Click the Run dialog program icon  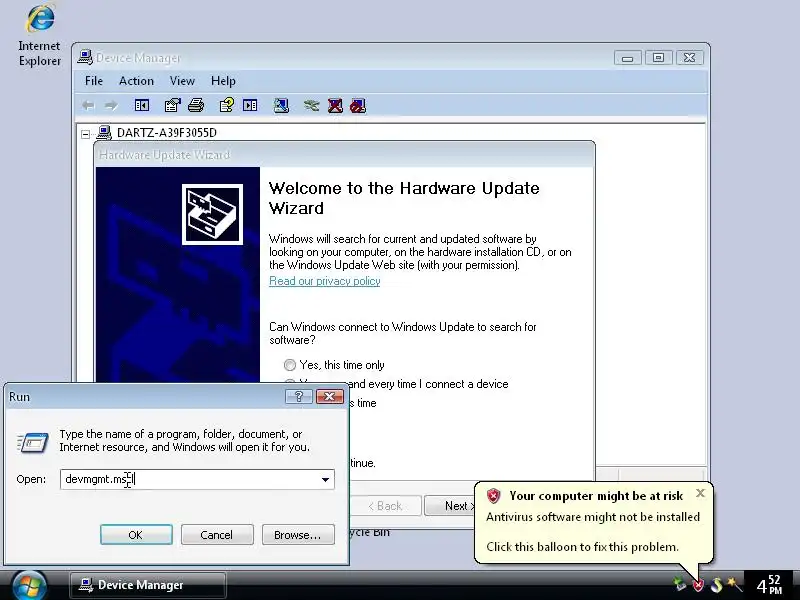(x=33, y=442)
